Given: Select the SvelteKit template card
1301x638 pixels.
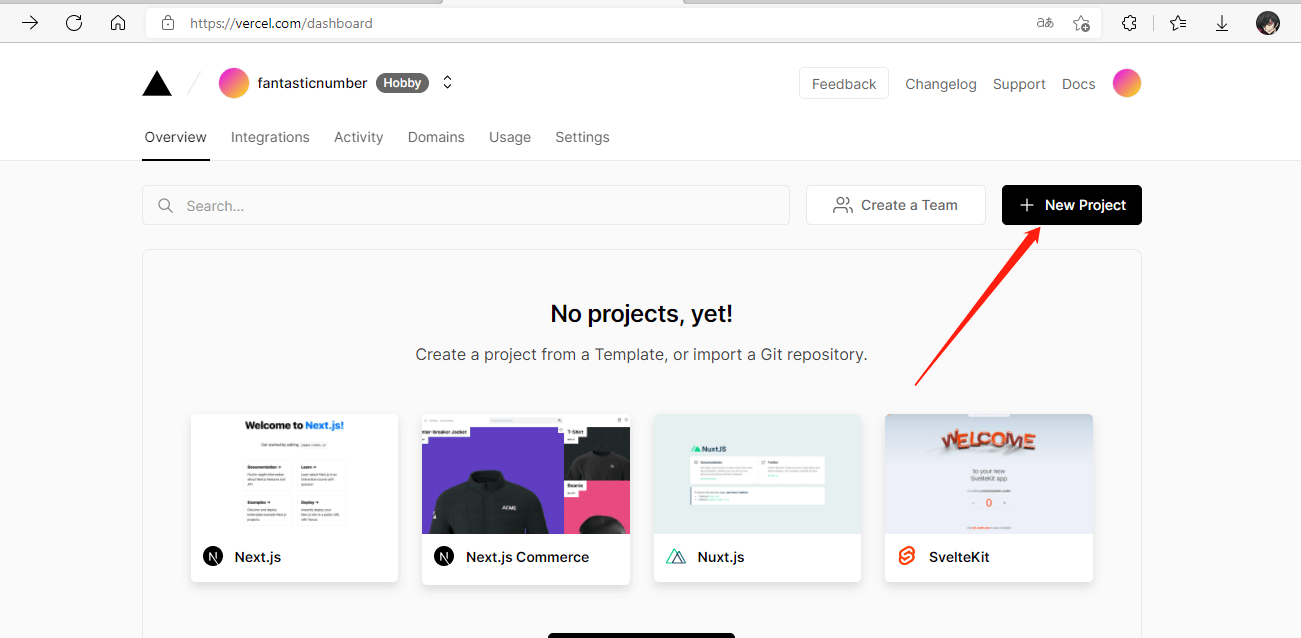Looking at the screenshot, I should coord(988,498).
